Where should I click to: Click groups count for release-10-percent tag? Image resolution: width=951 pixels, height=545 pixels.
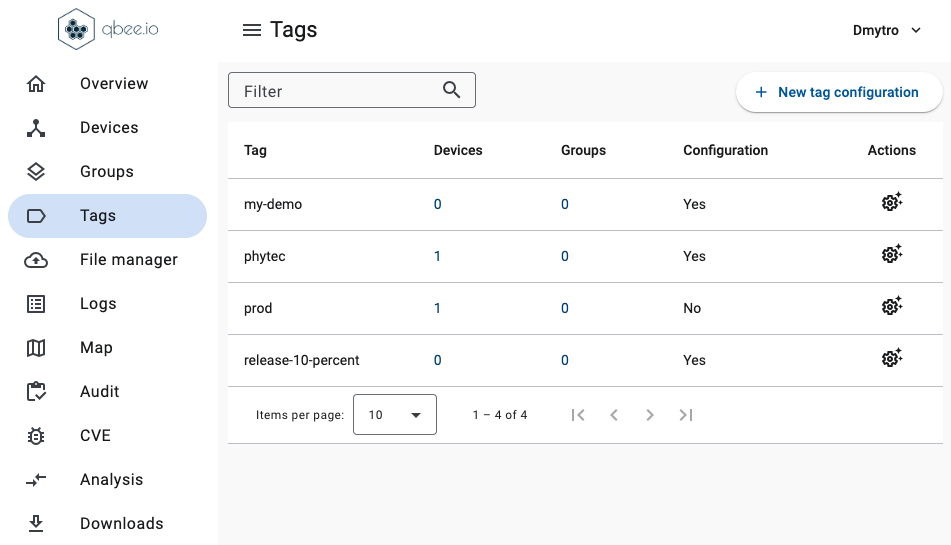click(565, 361)
